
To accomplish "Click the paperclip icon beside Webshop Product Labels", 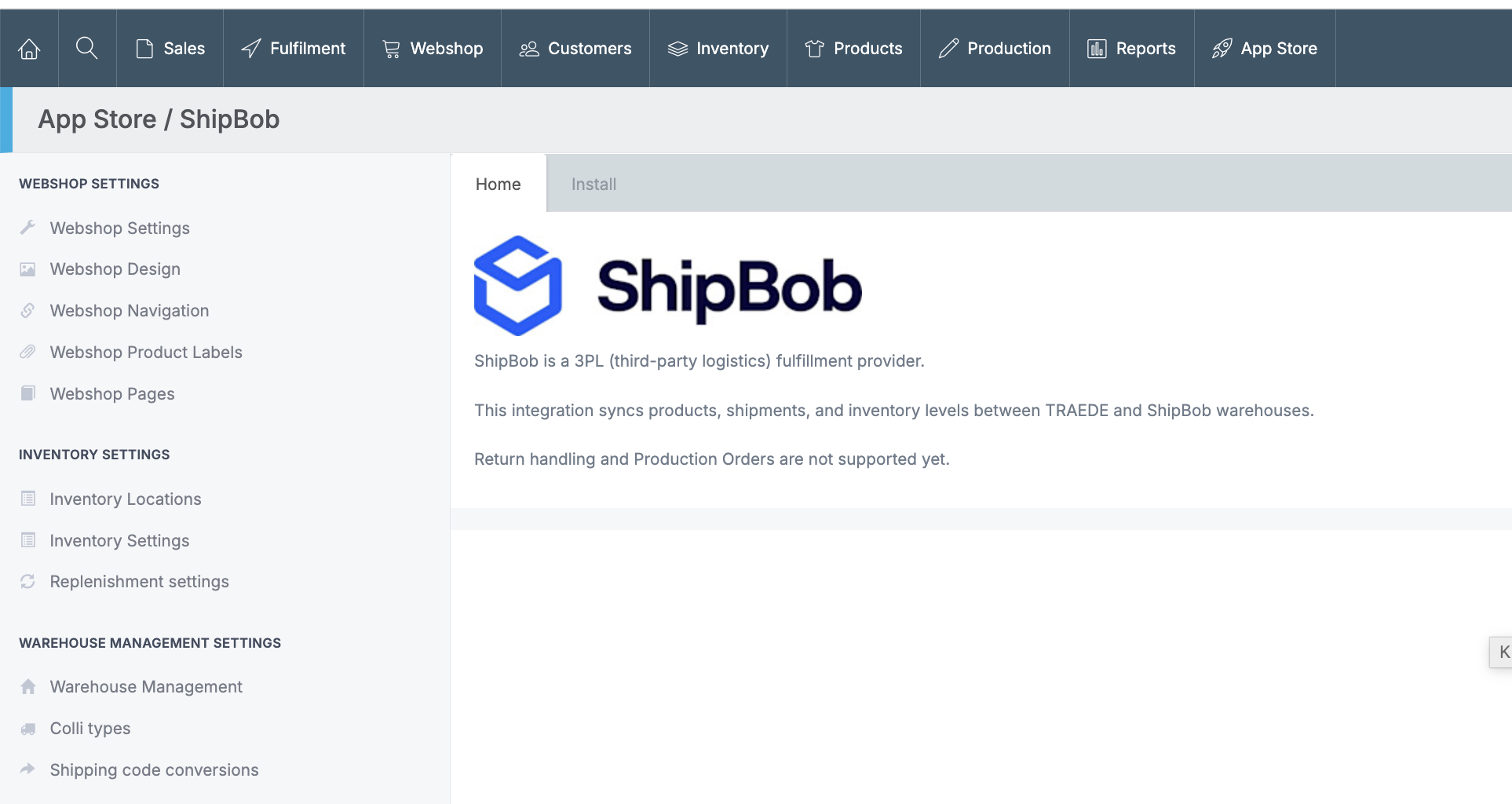I will tap(27, 352).
